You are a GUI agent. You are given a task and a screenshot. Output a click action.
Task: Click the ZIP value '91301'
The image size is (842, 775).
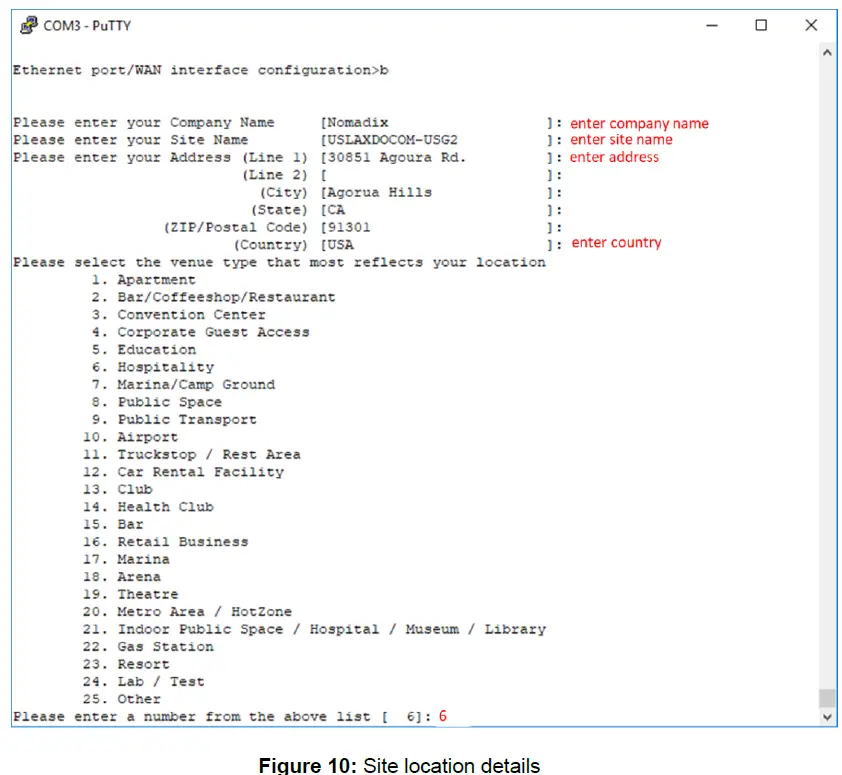[349, 227]
